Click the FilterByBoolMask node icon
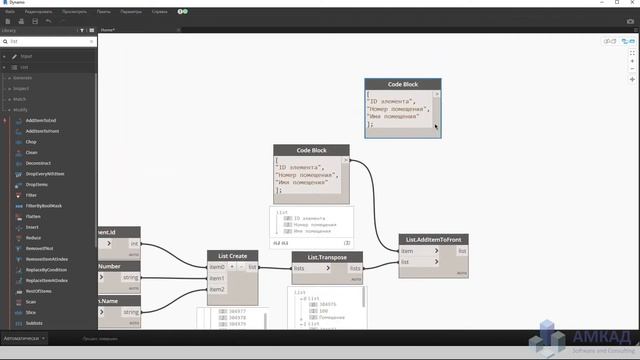 pos(19,206)
